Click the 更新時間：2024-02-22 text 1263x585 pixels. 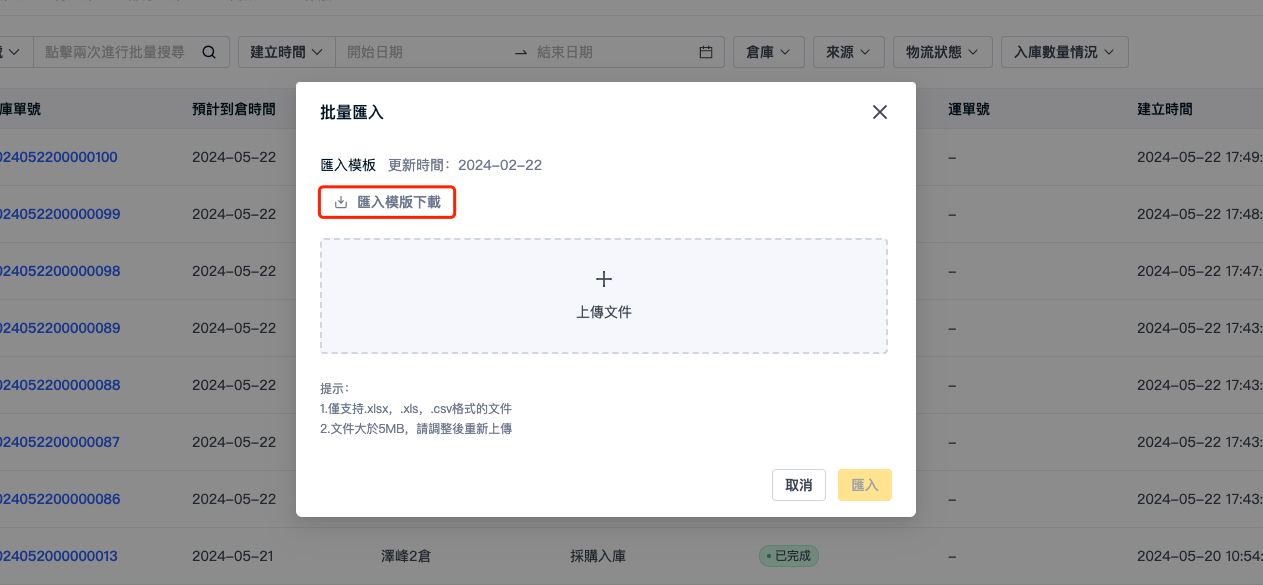pyautogui.click(x=465, y=165)
